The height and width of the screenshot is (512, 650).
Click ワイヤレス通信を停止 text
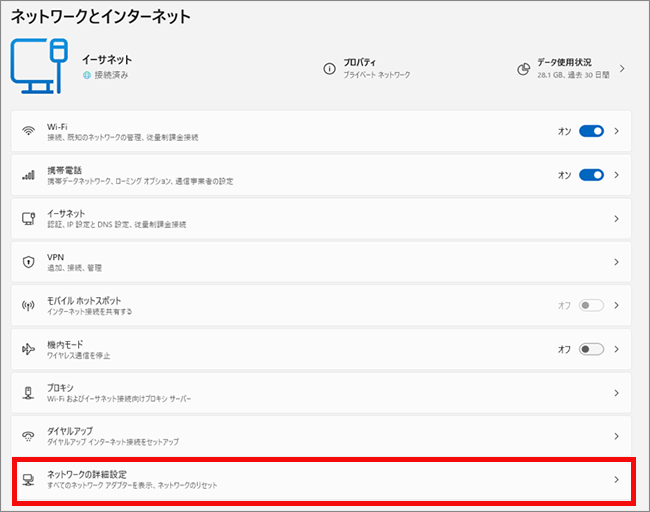pos(78,355)
